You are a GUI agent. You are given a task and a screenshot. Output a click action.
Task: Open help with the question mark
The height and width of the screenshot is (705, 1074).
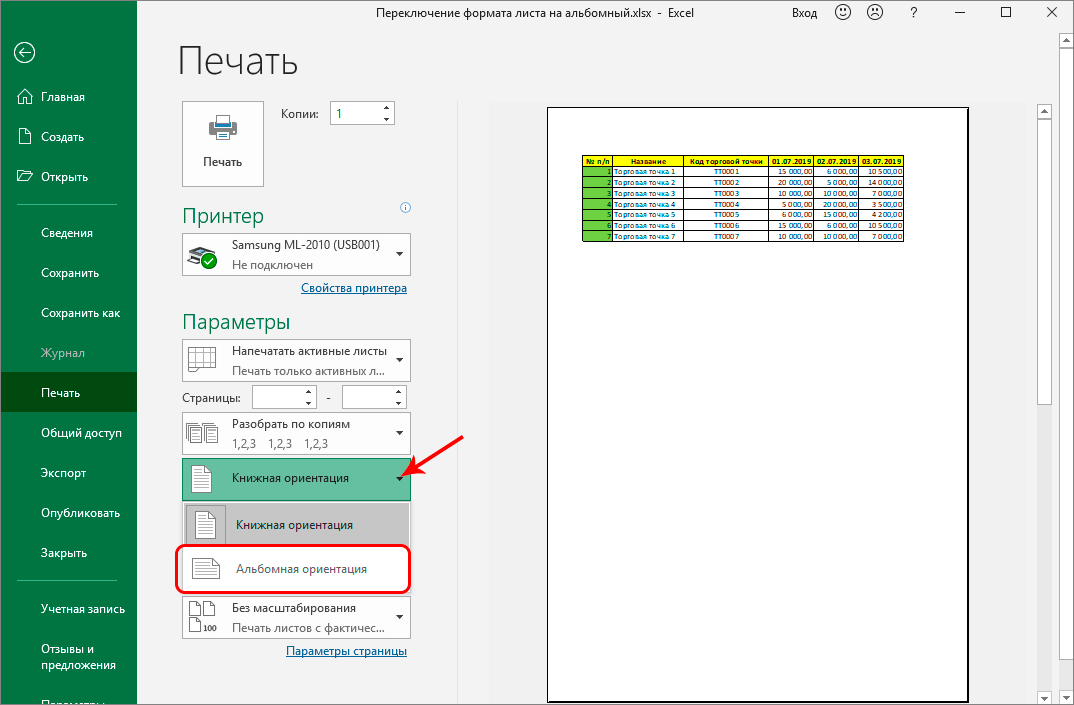[x=913, y=12]
